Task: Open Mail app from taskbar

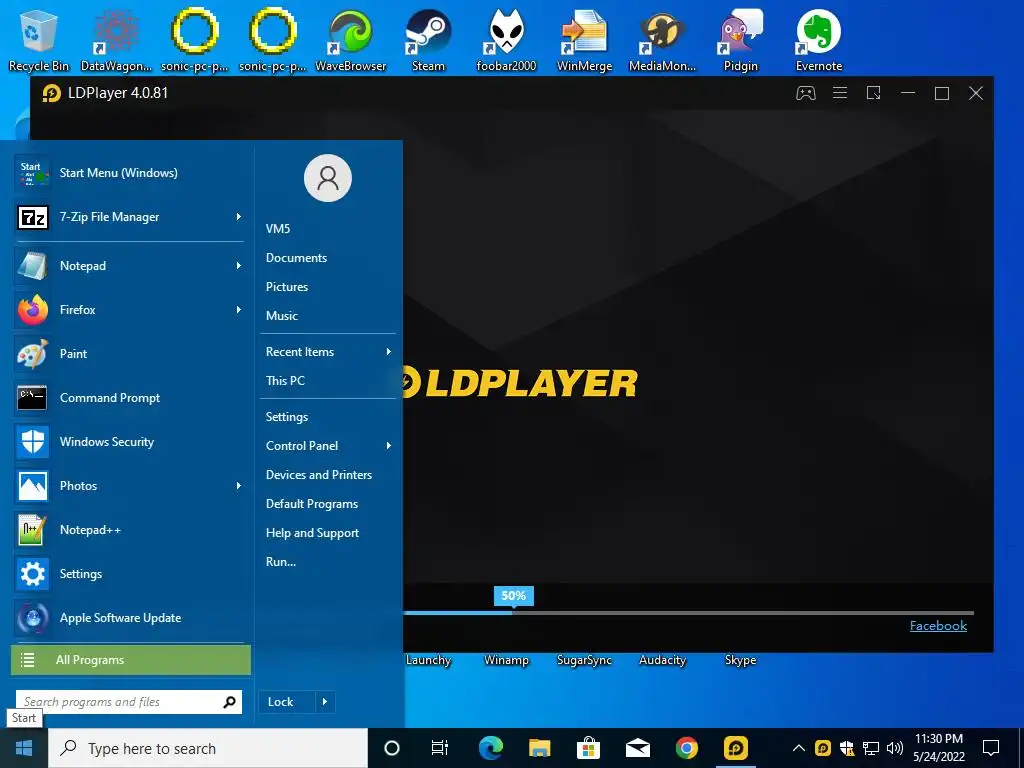Action: click(x=637, y=748)
